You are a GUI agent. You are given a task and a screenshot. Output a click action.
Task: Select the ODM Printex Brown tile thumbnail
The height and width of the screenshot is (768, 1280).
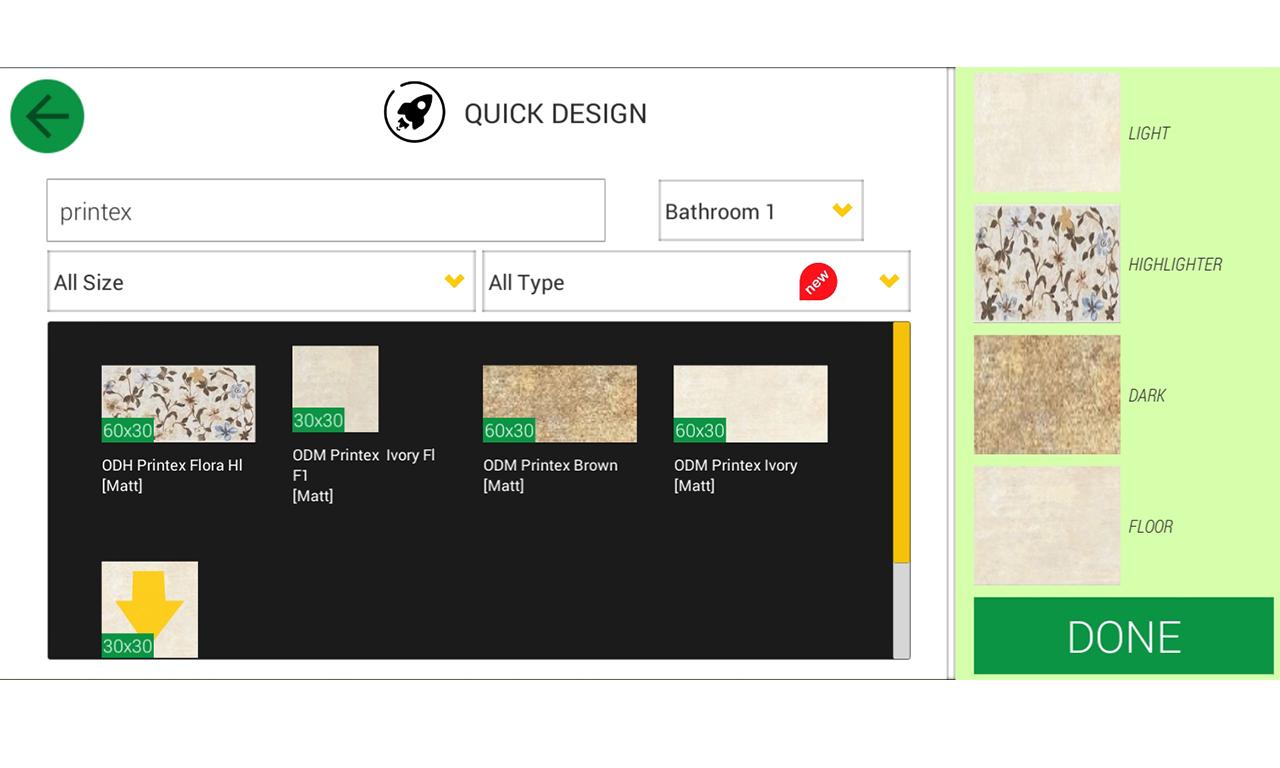click(x=560, y=404)
